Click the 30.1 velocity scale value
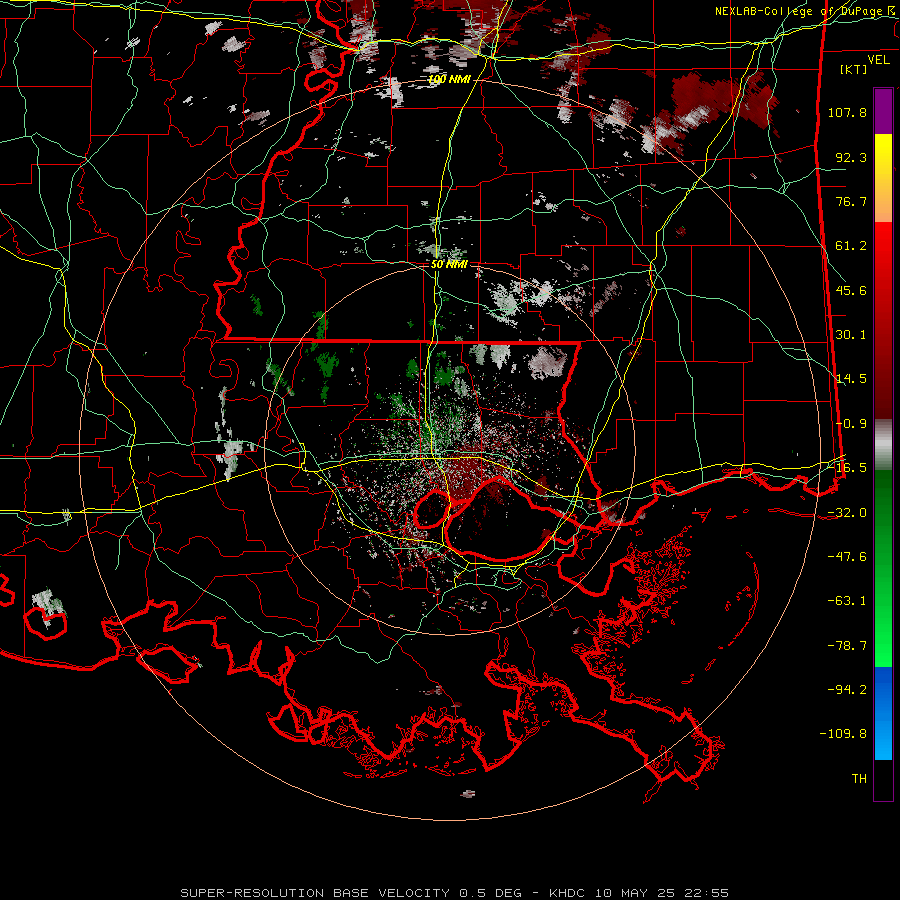The height and width of the screenshot is (900, 900). click(x=851, y=335)
